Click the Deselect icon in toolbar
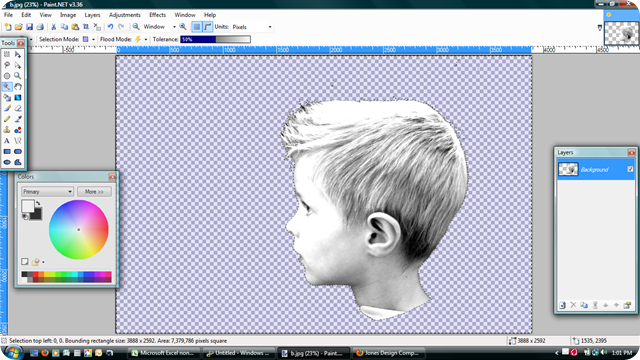Viewport: 640px width, 360px height. tap(97, 27)
